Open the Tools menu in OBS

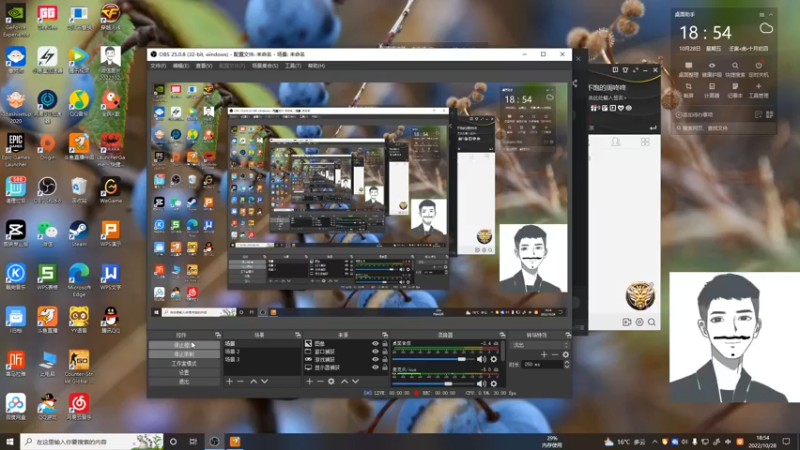click(292, 66)
